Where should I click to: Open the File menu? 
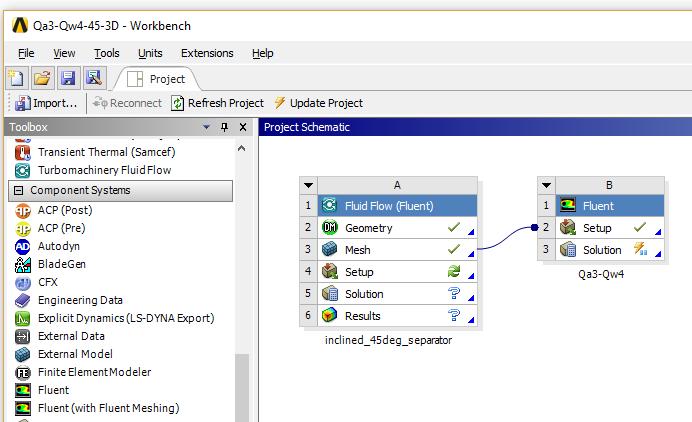tap(26, 53)
